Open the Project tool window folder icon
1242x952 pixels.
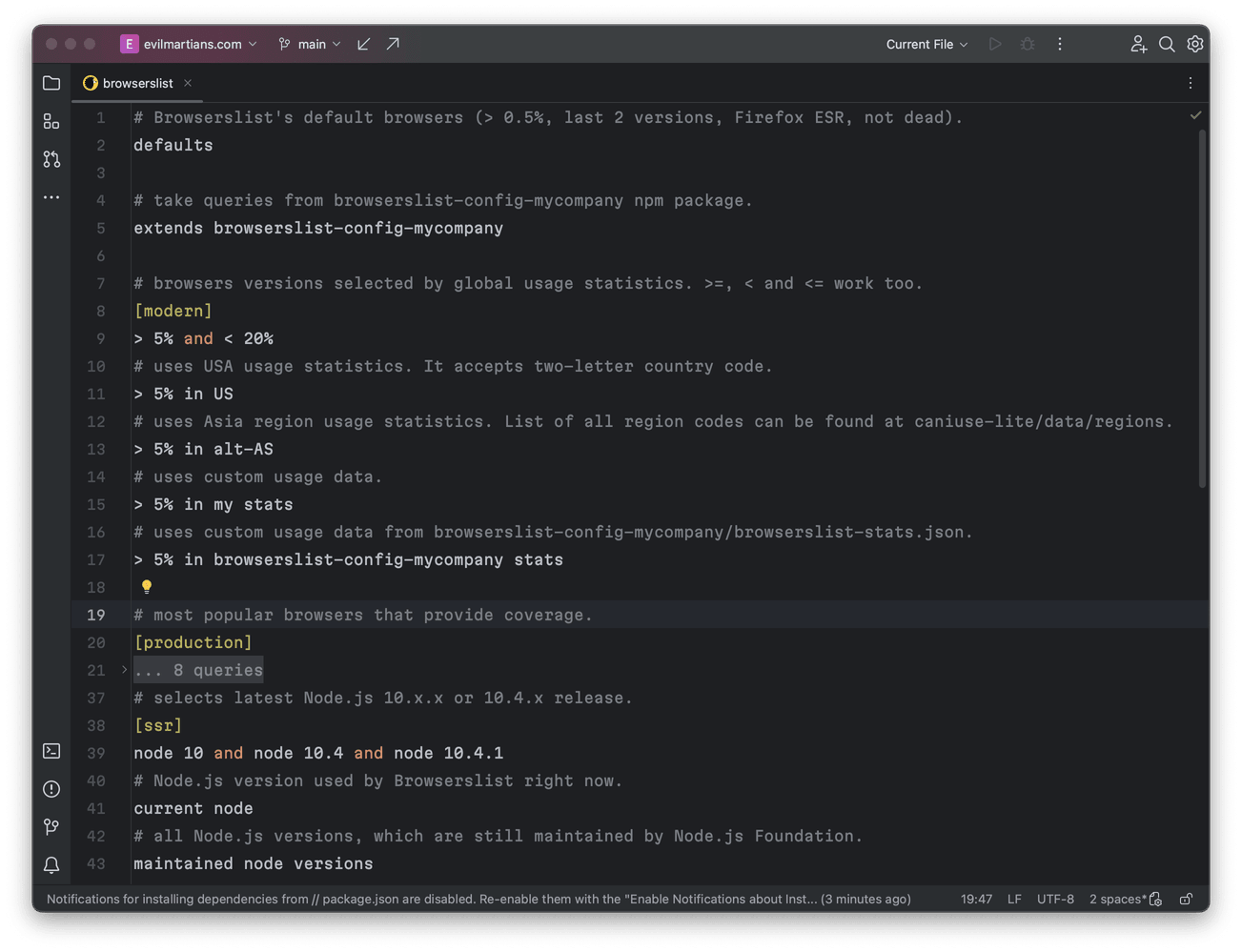pyautogui.click(x=51, y=83)
